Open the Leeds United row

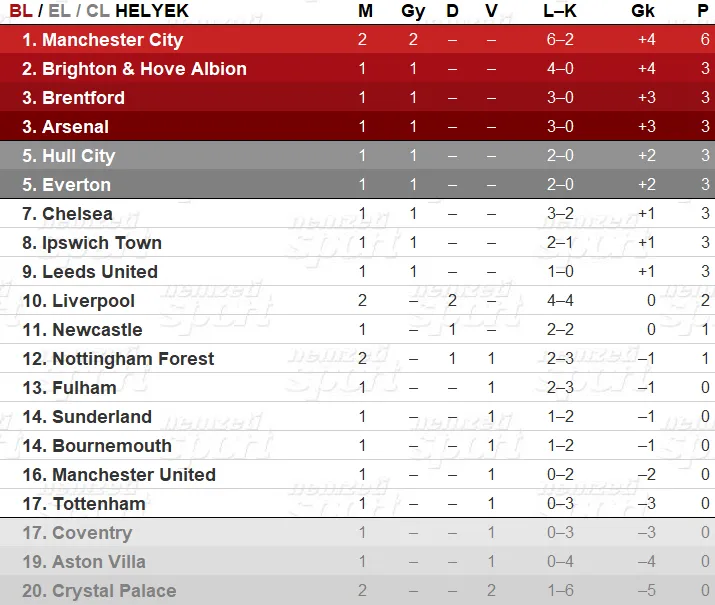click(x=358, y=272)
